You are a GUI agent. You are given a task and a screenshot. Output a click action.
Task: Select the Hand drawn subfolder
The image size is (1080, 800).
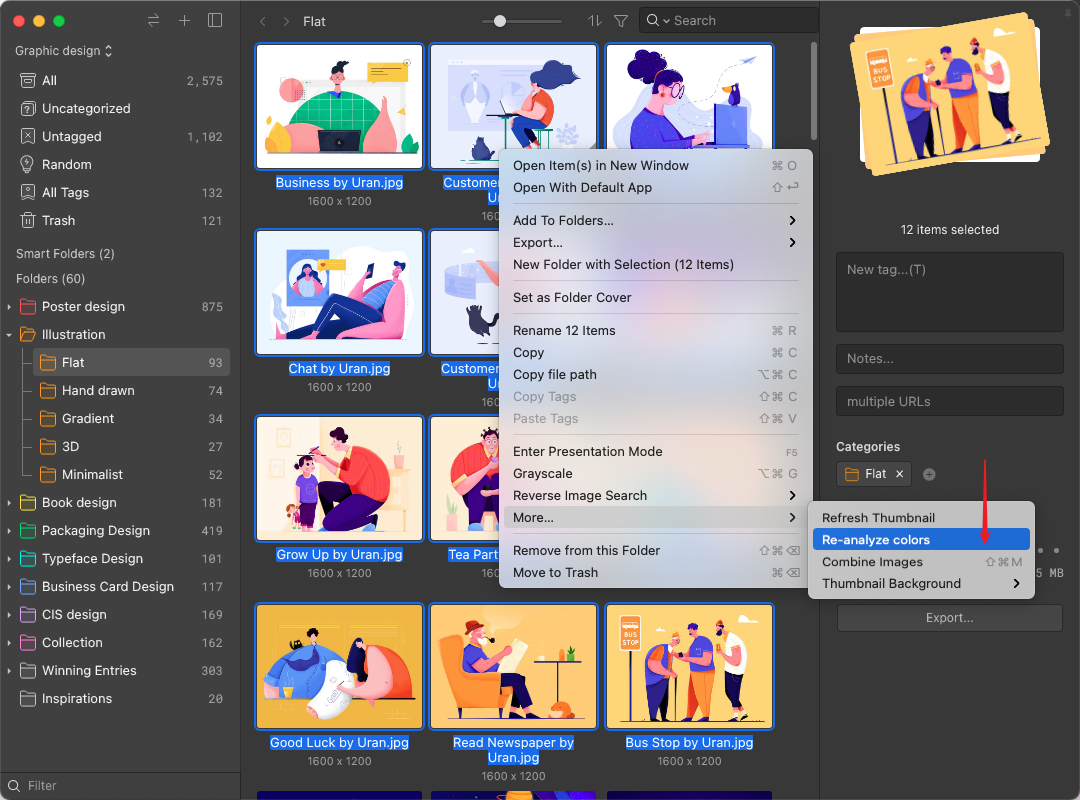pos(131,391)
